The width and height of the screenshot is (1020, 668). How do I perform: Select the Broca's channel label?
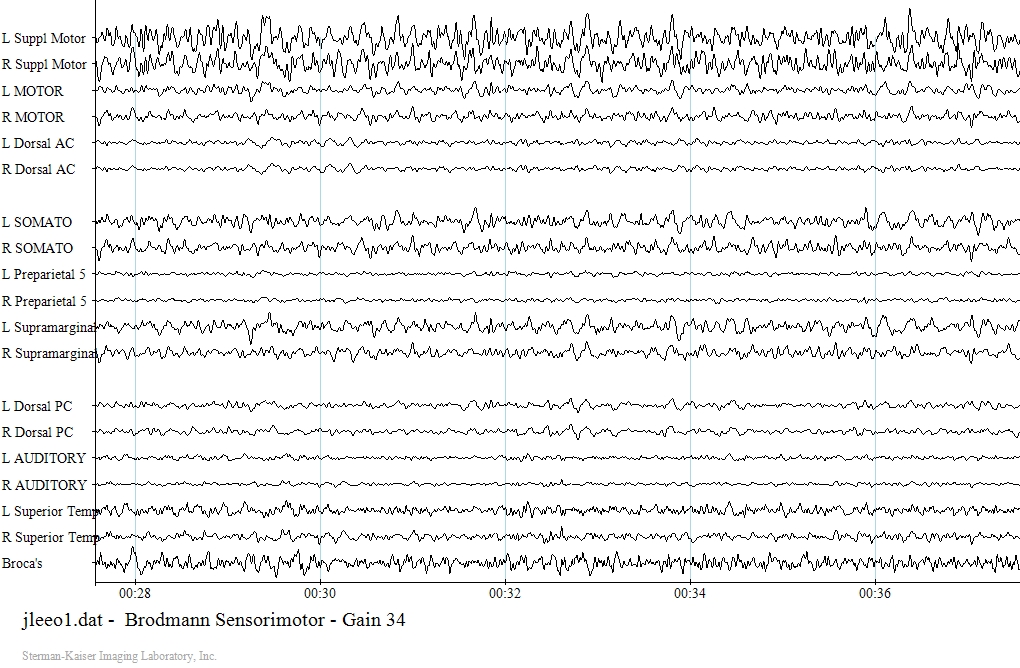click(x=23, y=563)
